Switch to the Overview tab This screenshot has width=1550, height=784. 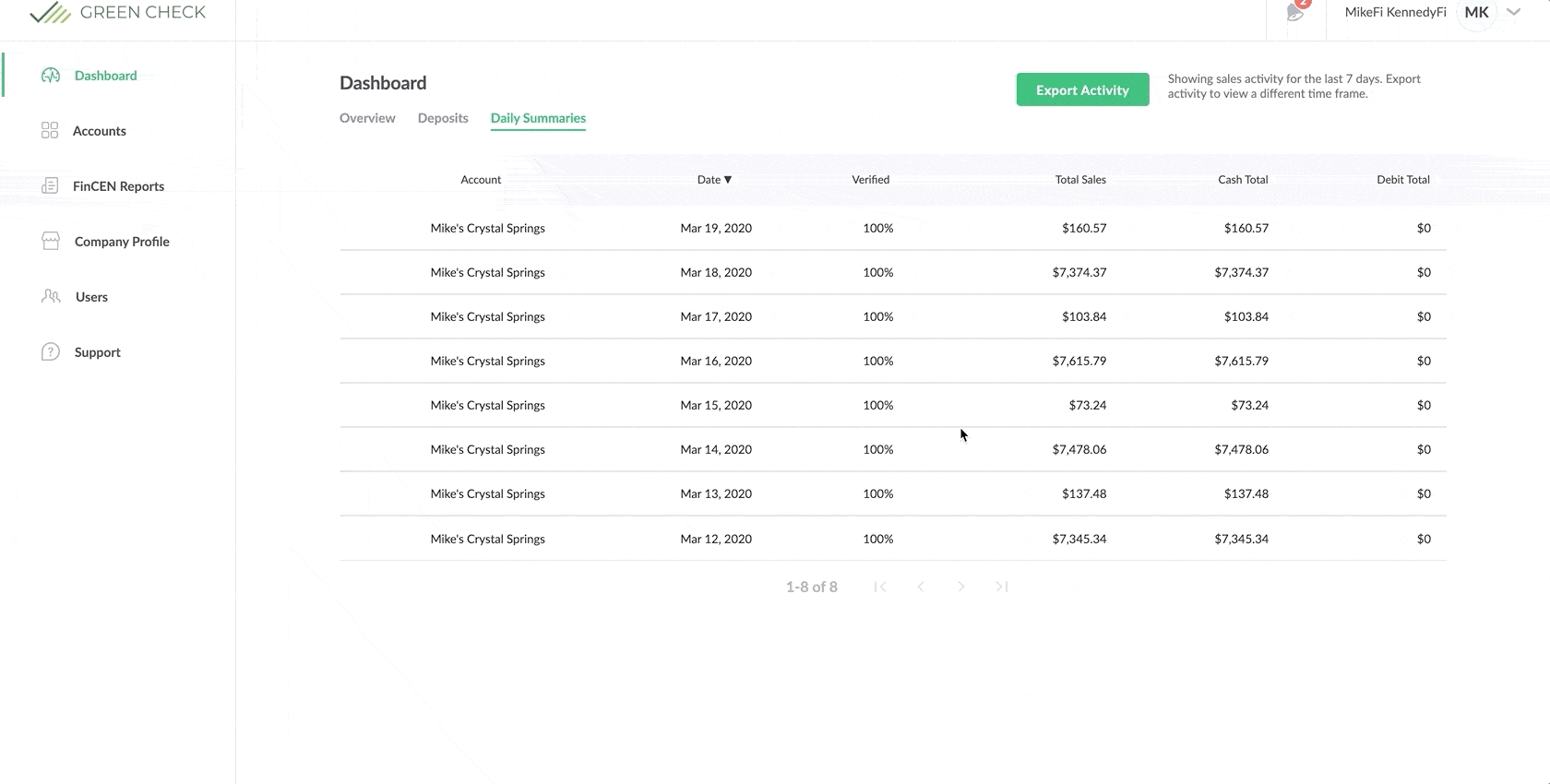[367, 118]
